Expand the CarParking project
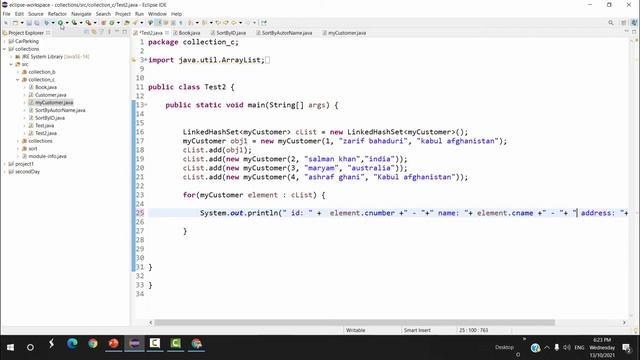 [4, 41]
